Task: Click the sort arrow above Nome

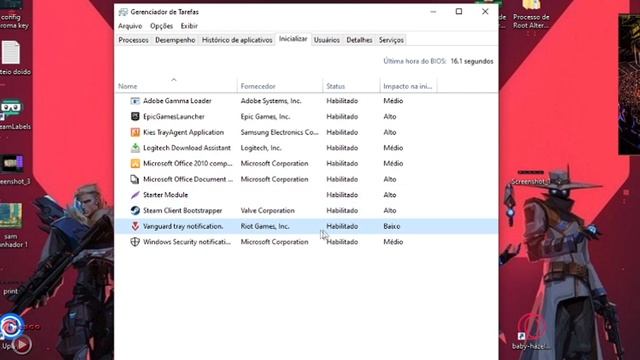Action: pyautogui.click(x=174, y=80)
